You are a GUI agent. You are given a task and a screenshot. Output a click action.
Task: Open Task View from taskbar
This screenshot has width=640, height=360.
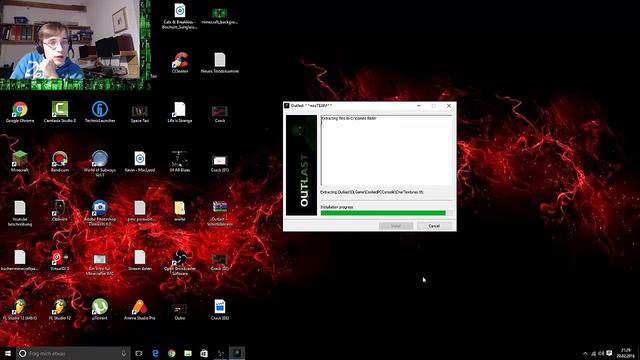139,353
